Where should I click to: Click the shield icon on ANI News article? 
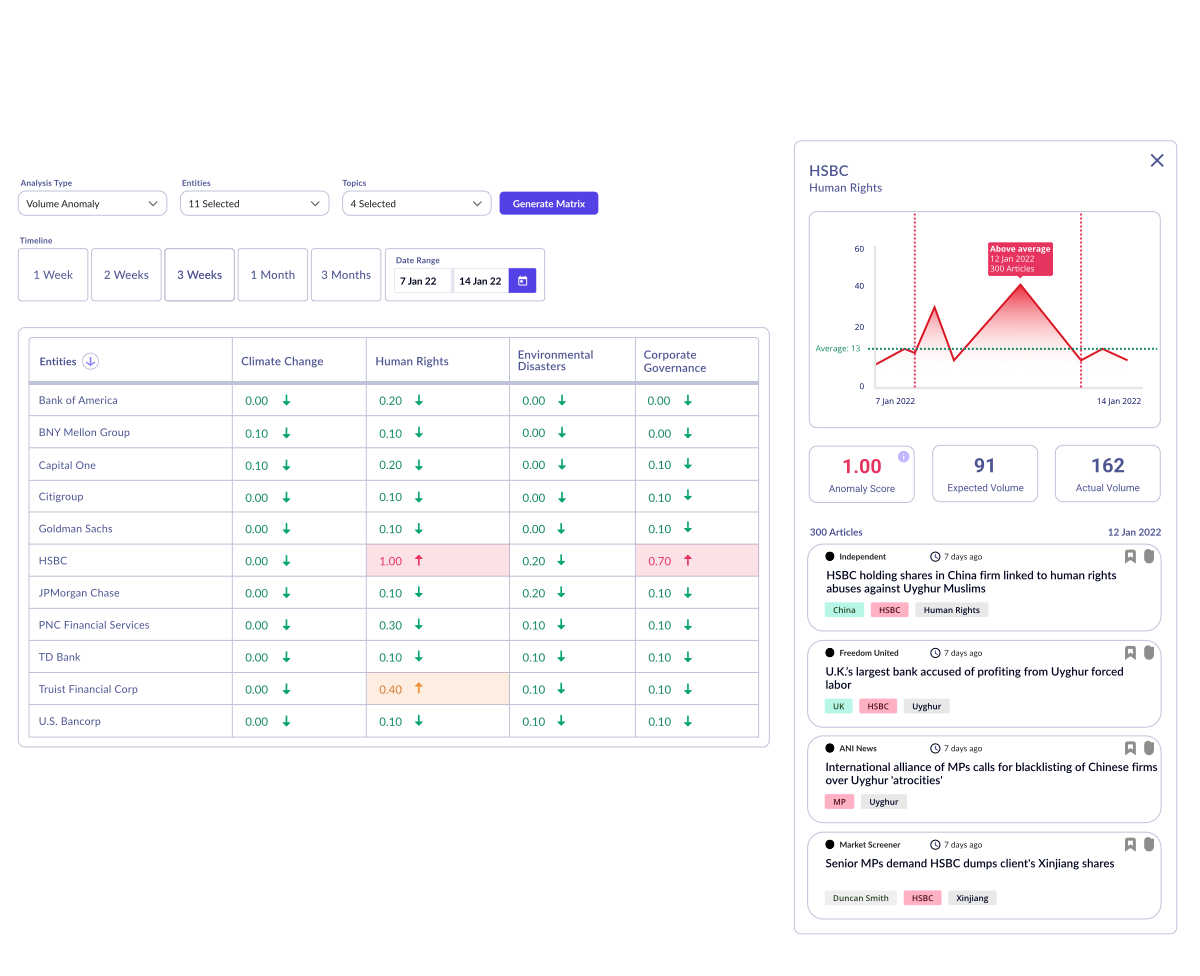1149,748
